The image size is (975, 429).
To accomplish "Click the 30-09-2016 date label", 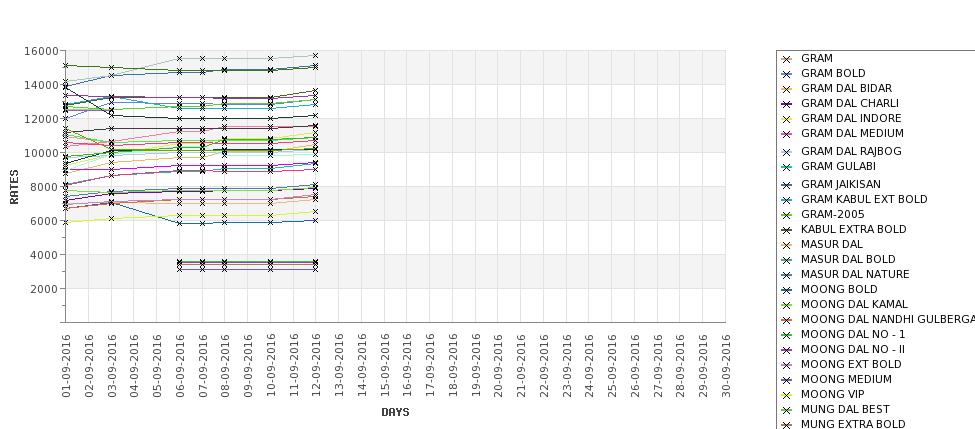I will pos(725,366).
